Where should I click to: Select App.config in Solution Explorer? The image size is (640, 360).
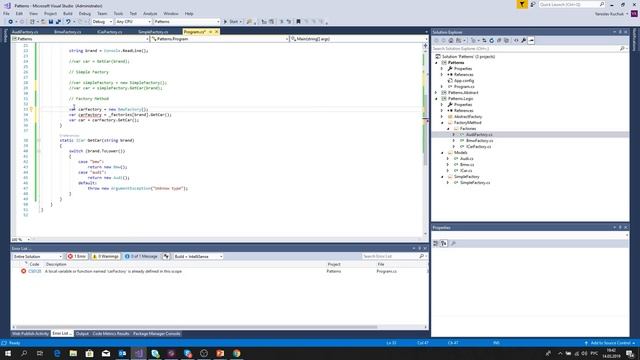[464, 81]
